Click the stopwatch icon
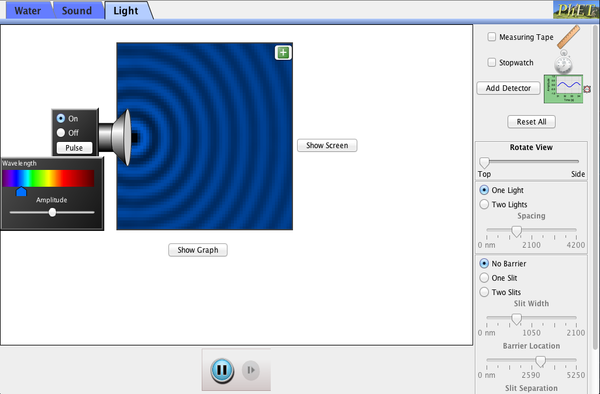600x394 pixels. [563, 63]
